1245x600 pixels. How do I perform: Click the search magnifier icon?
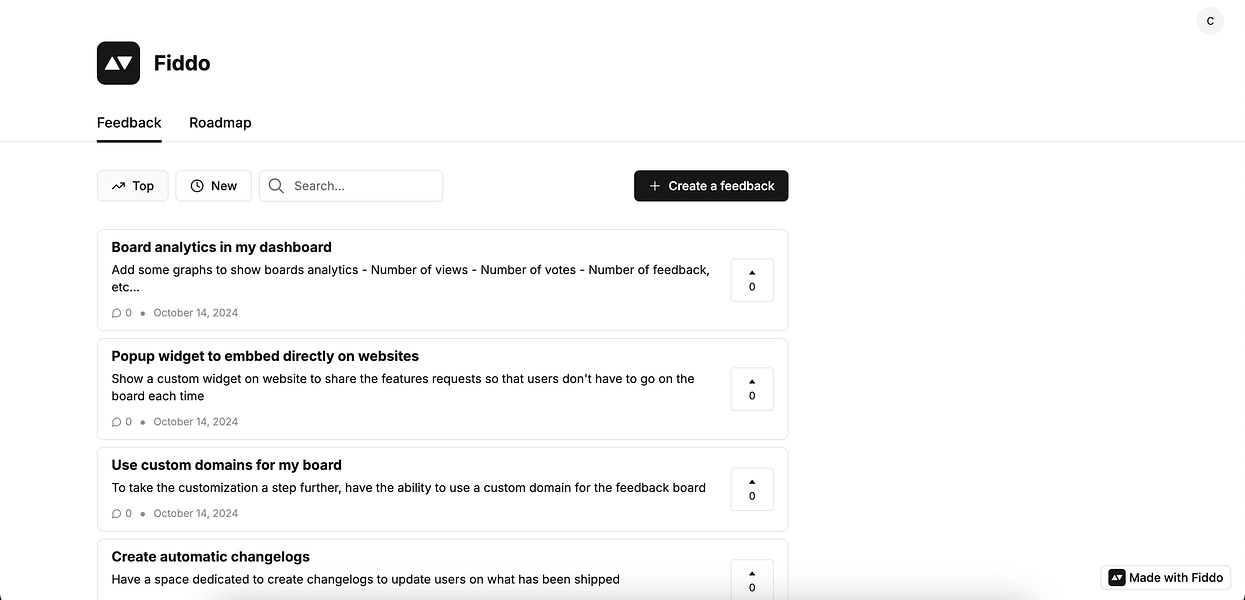[276, 186]
